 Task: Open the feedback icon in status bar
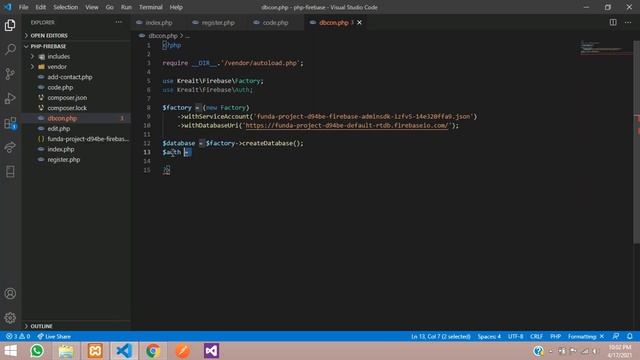point(616,336)
